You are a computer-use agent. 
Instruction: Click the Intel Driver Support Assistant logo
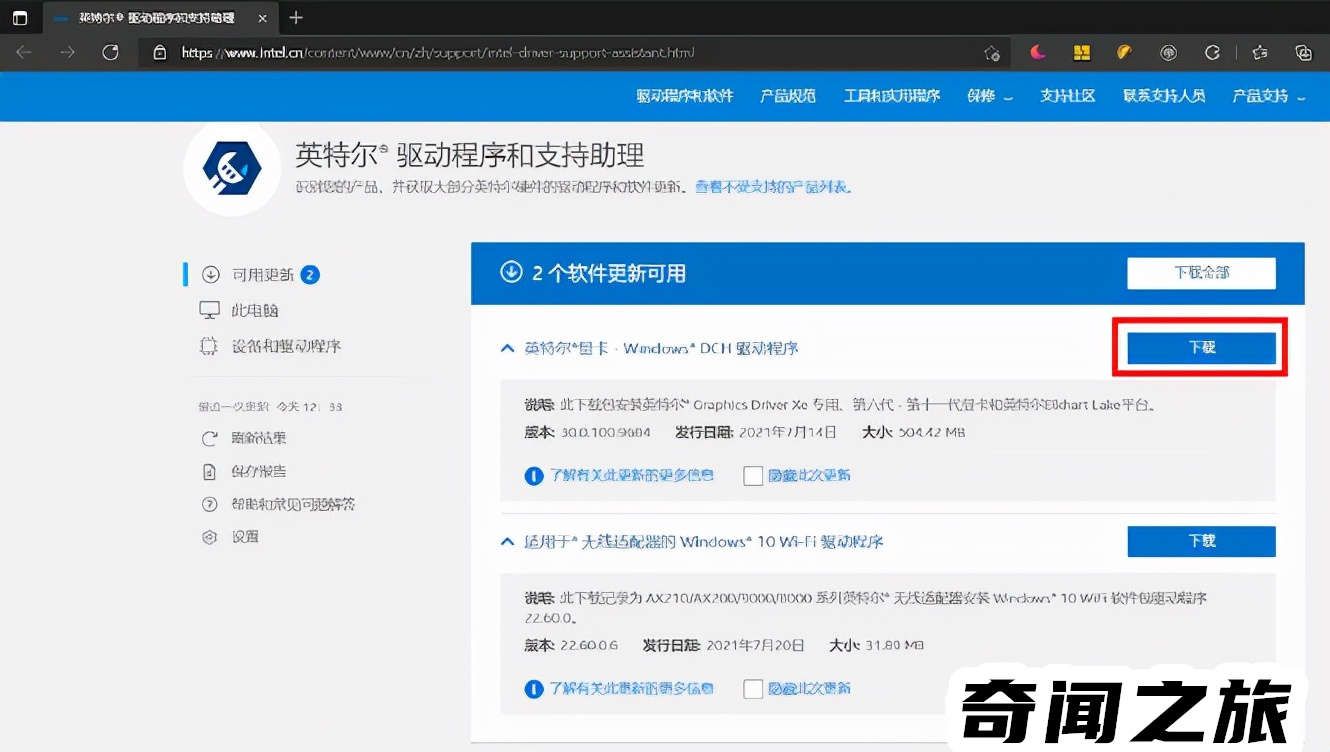232,168
